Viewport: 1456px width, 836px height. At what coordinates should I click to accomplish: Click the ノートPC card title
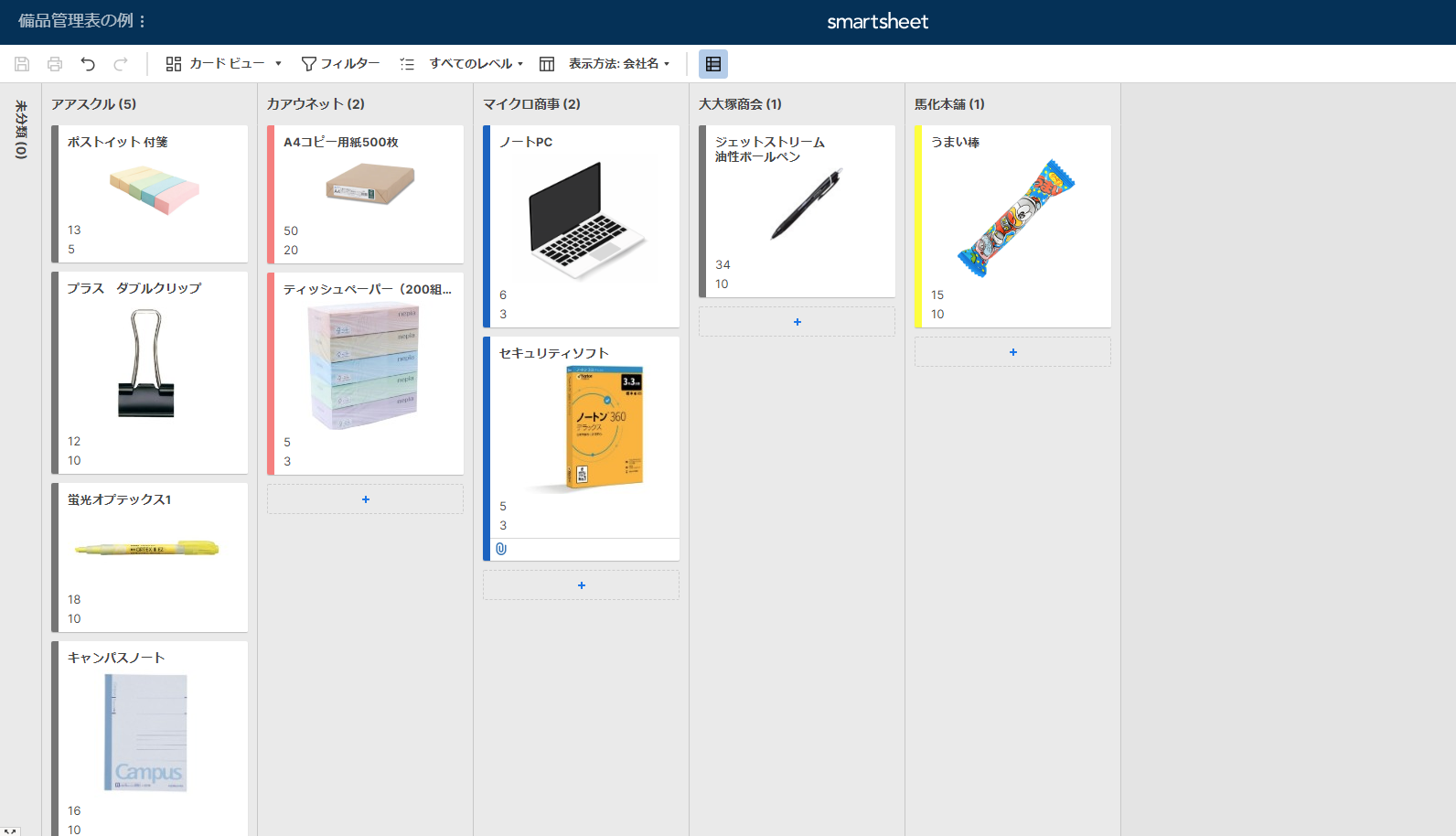526,142
